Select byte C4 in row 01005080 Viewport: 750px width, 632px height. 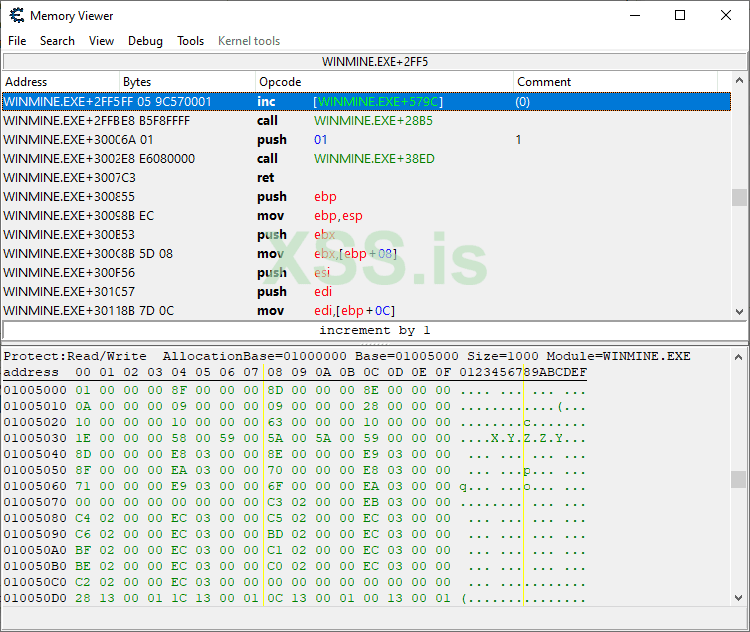tap(83, 518)
